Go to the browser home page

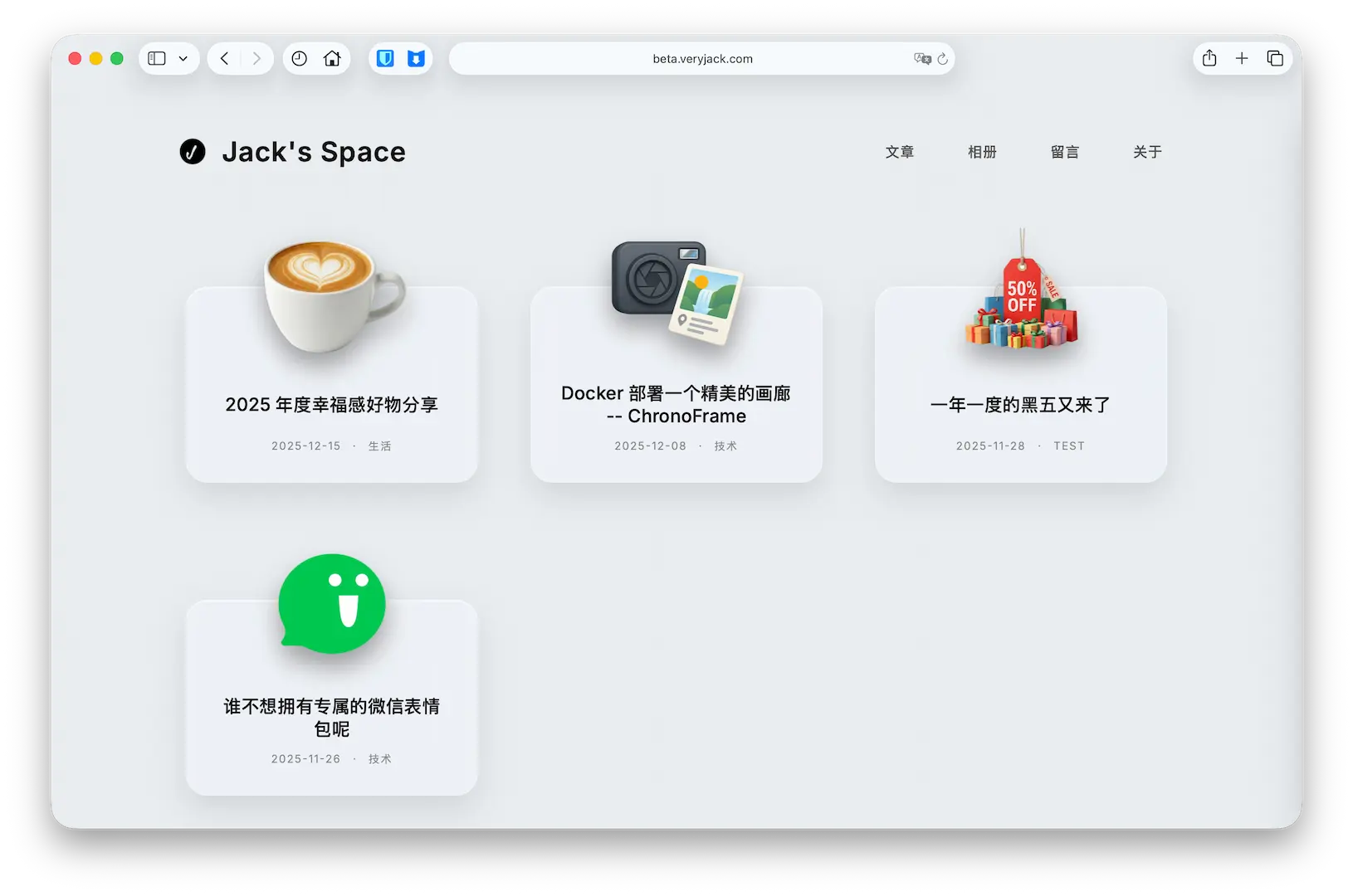pyautogui.click(x=332, y=59)
